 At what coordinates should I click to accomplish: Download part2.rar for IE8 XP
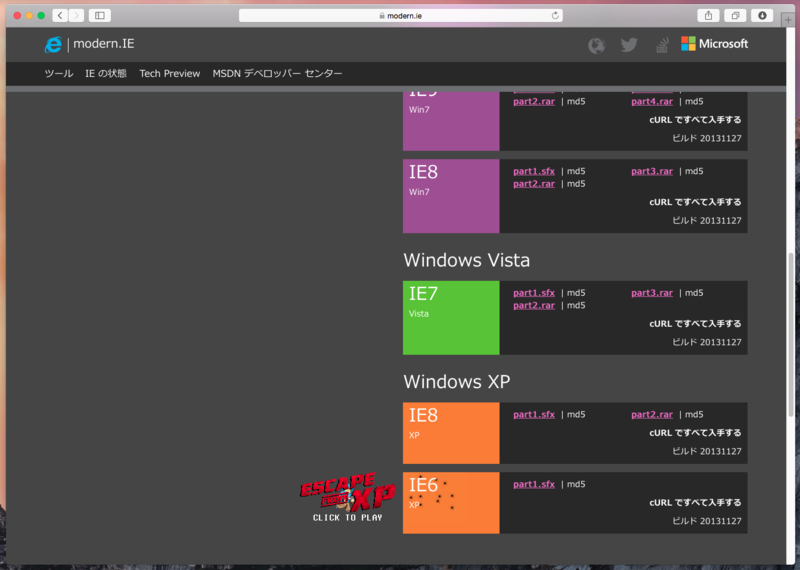pos(652,414)
